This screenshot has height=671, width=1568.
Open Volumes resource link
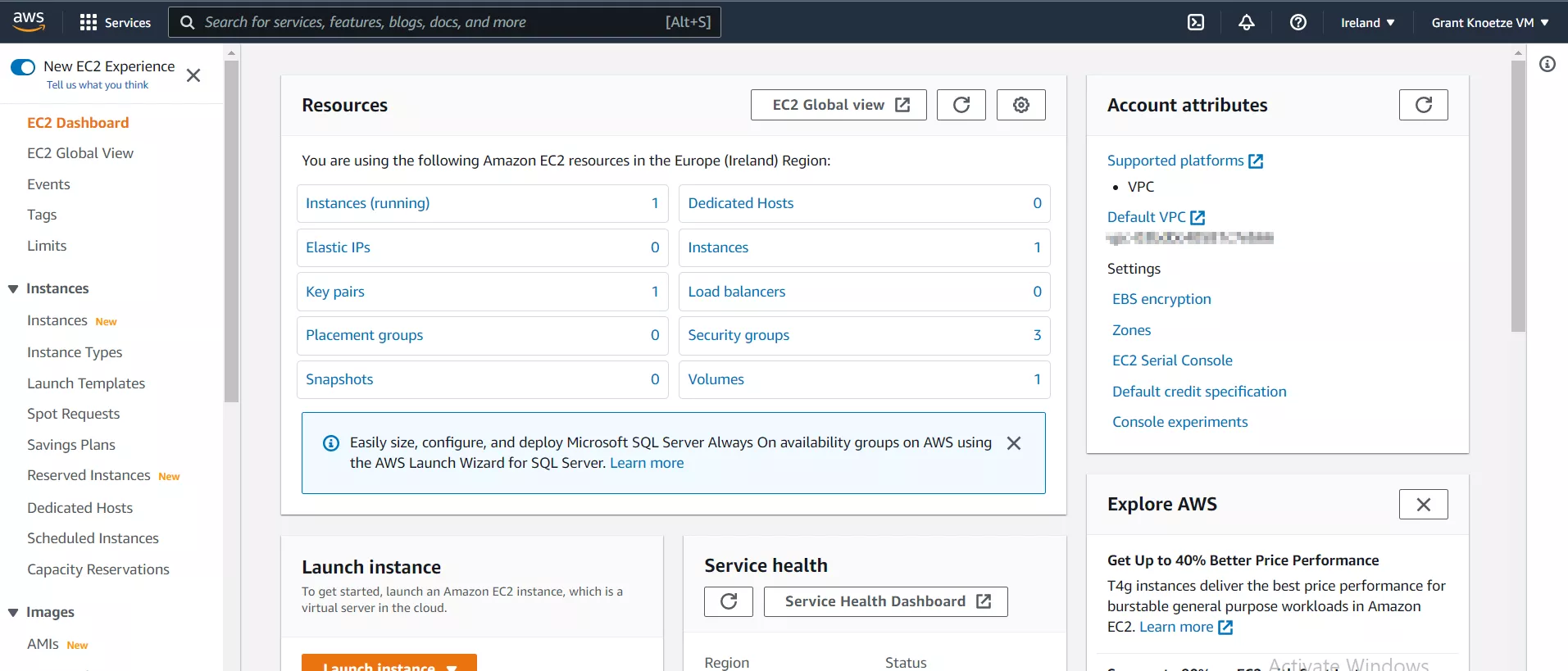pyautogui.click(x=716, y=379)
